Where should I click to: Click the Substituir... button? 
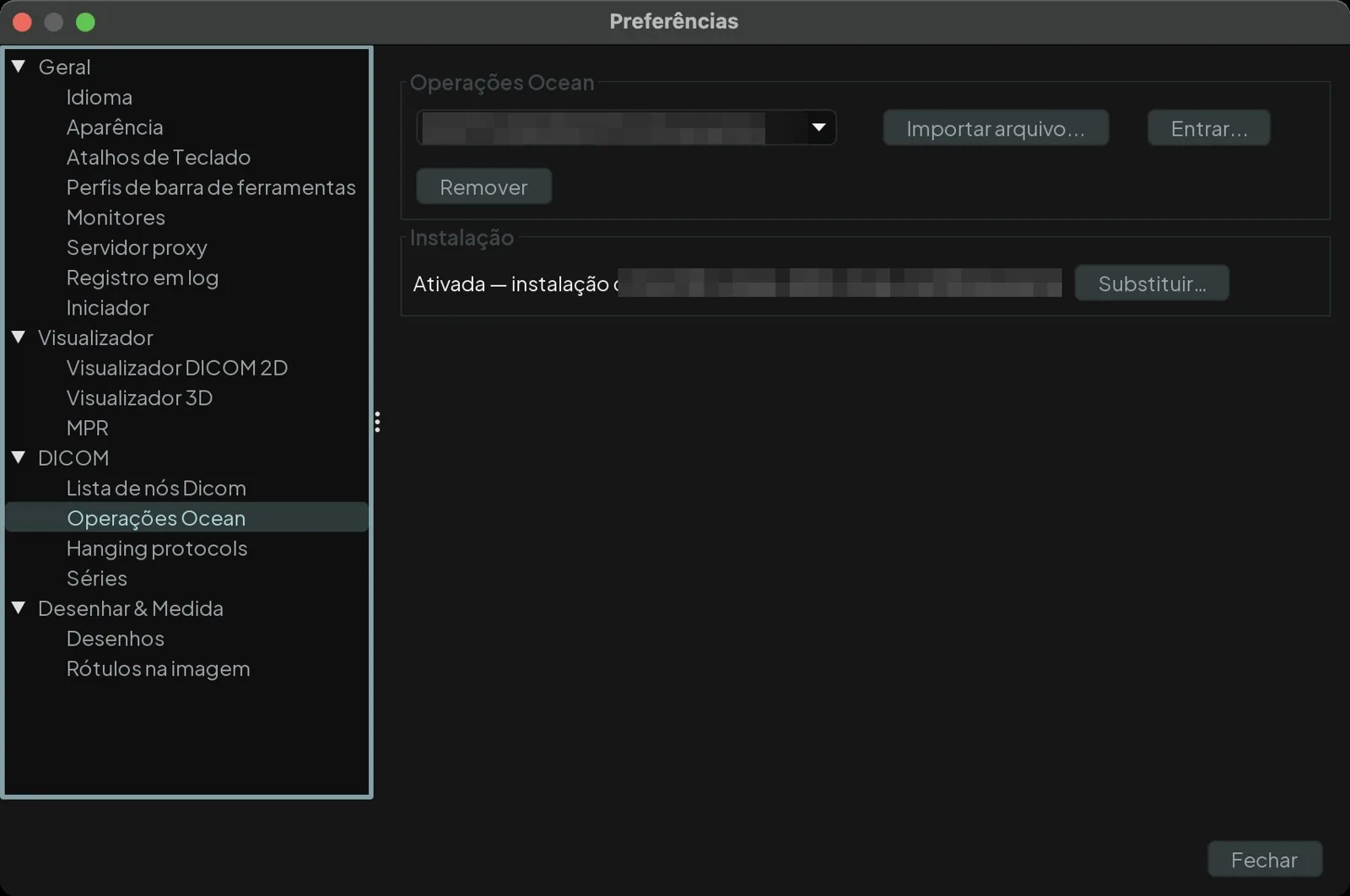[x=1152, y=283]
